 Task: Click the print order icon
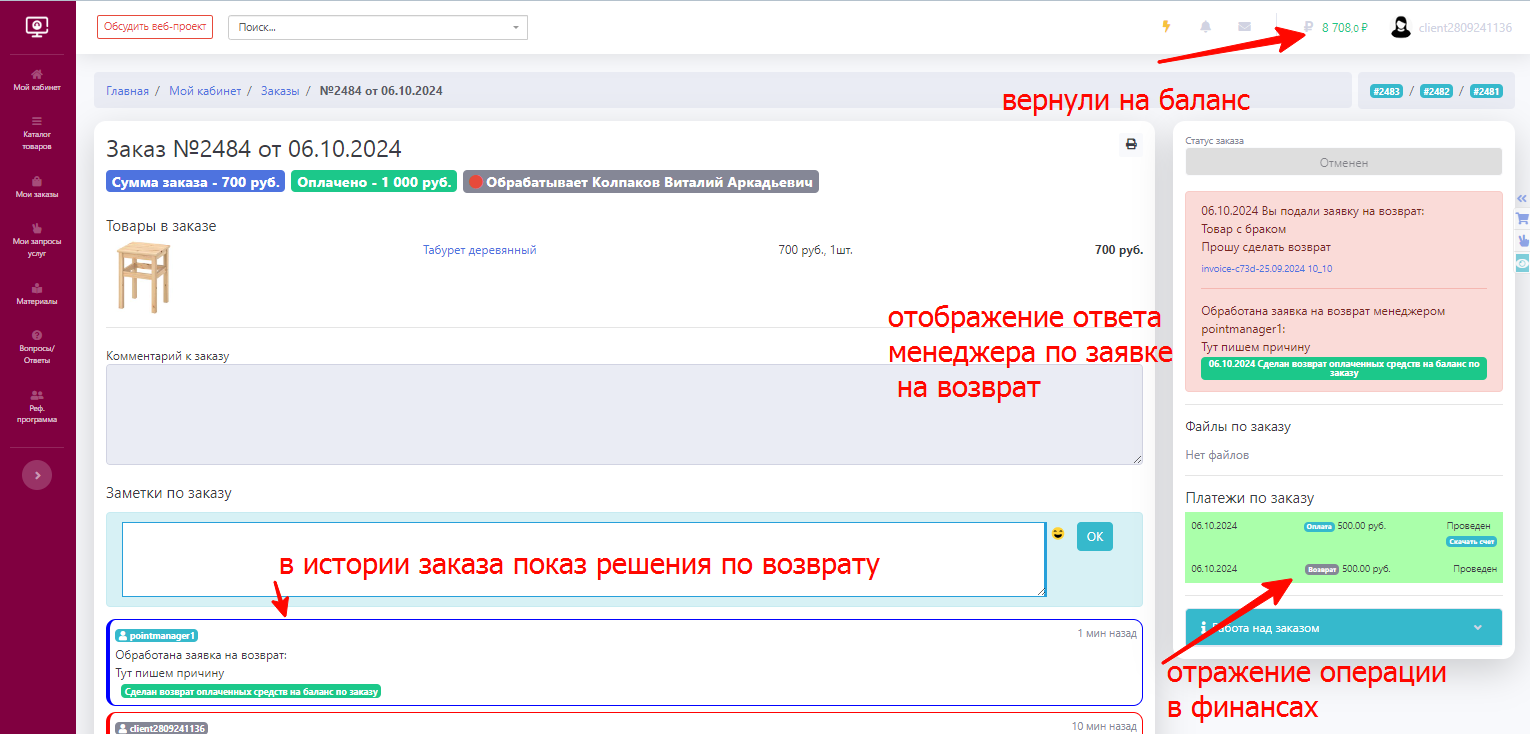(x=1131, y=144)
